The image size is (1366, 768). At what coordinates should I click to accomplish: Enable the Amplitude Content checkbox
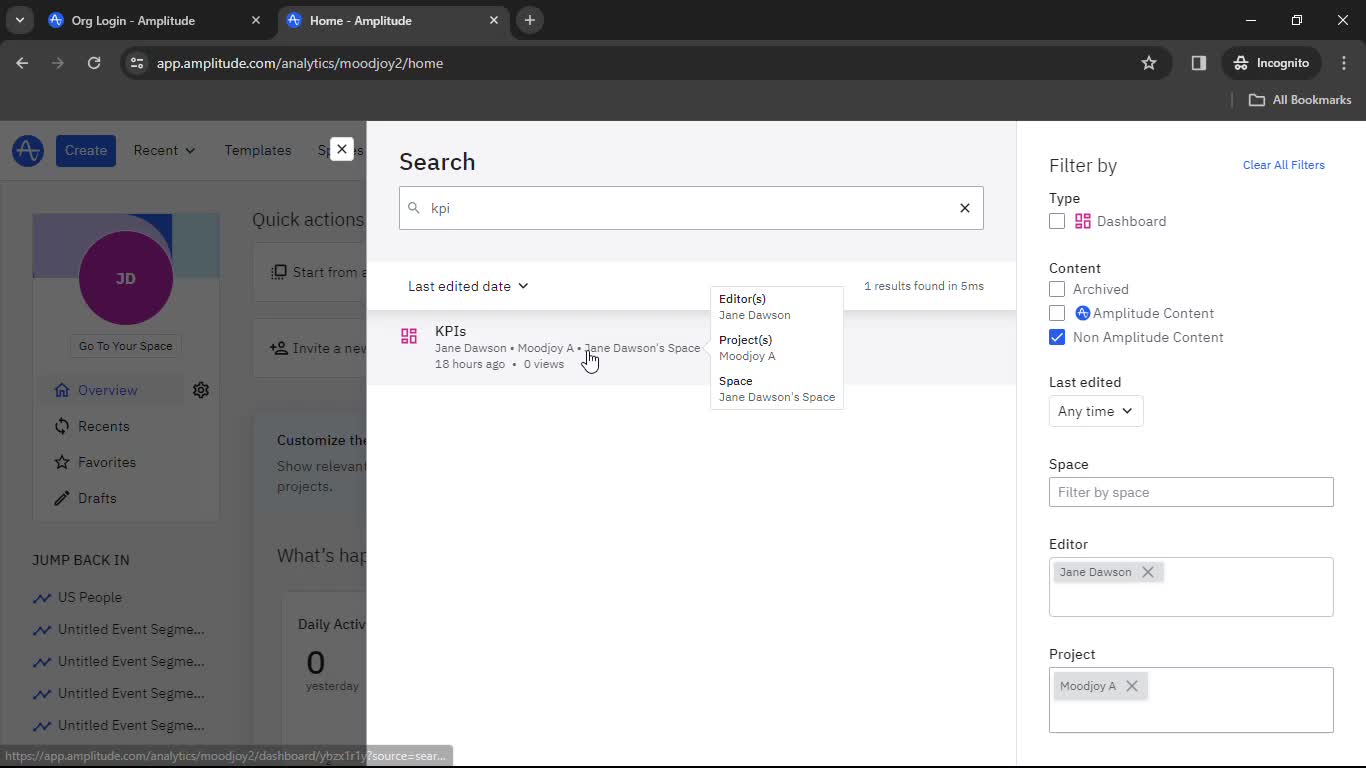(x=1057, y=313)
